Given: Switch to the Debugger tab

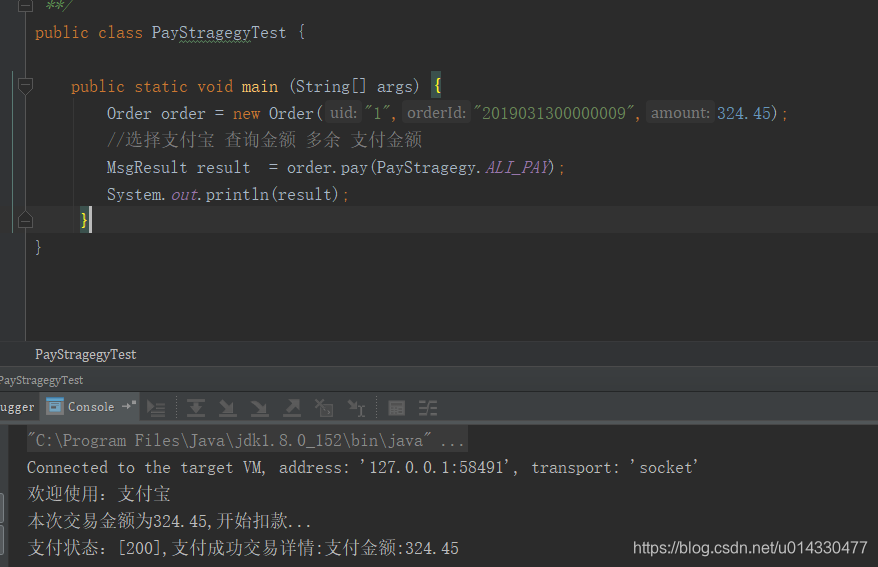Looking at the screenshot, I should 17,407.
